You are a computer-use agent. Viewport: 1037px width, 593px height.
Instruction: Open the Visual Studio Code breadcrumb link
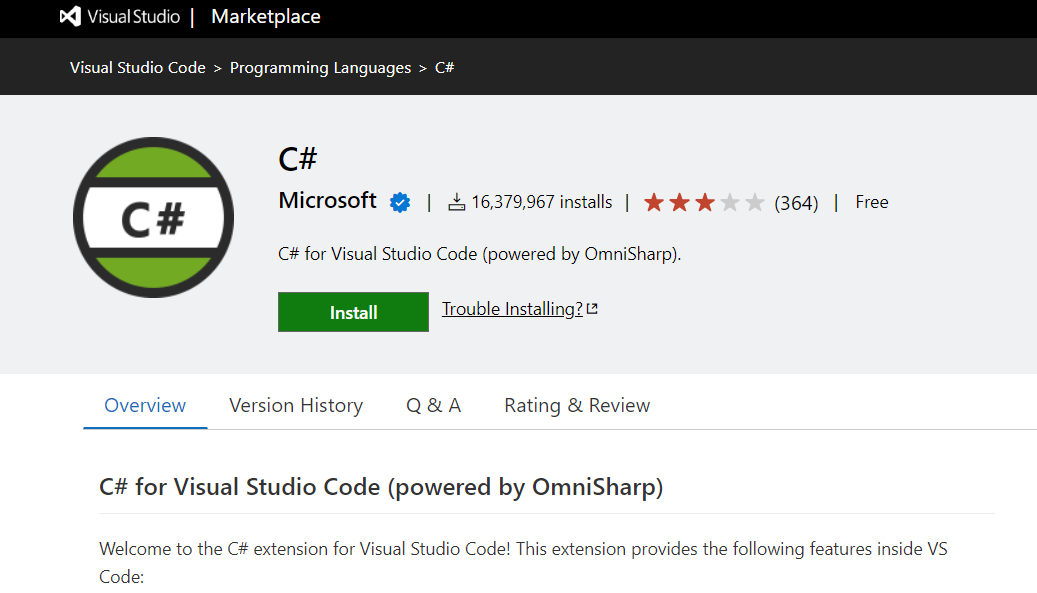tap(138, 67)
